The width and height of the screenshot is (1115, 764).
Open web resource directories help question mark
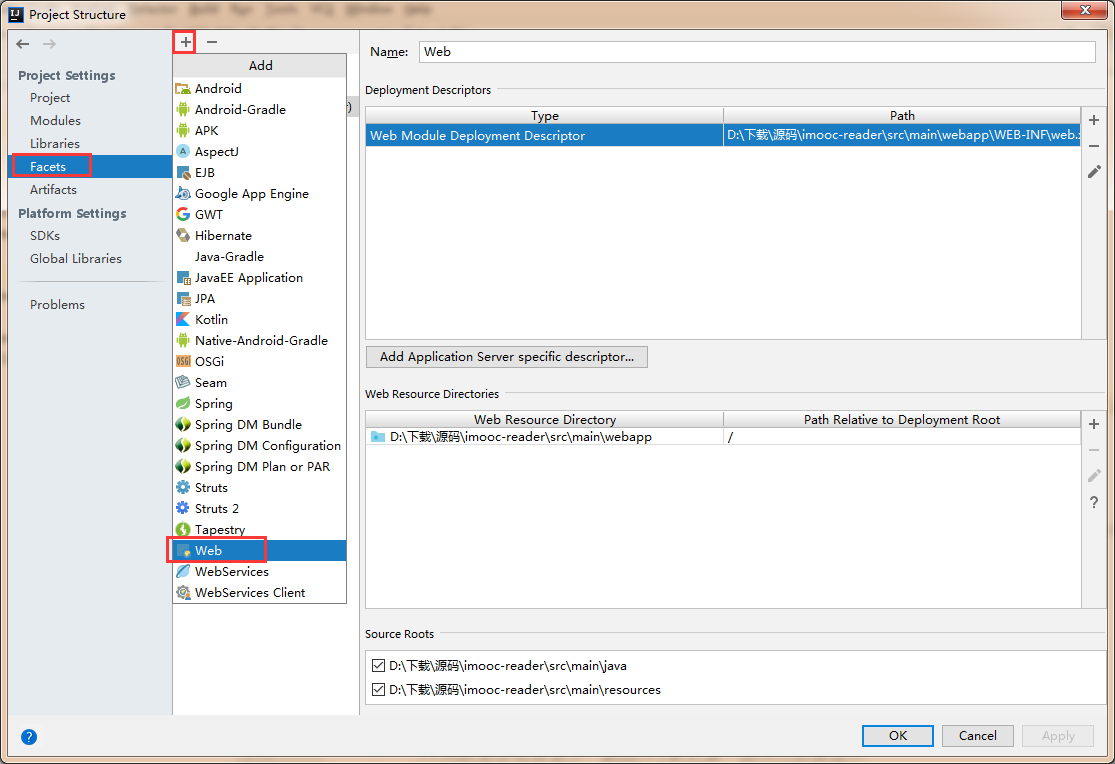tap(1094, 502)
